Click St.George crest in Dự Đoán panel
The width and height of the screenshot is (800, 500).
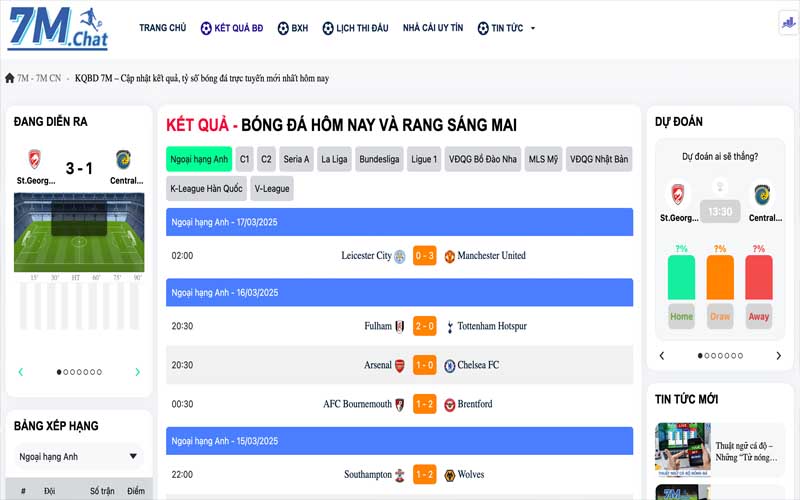[x=678, y=194]
